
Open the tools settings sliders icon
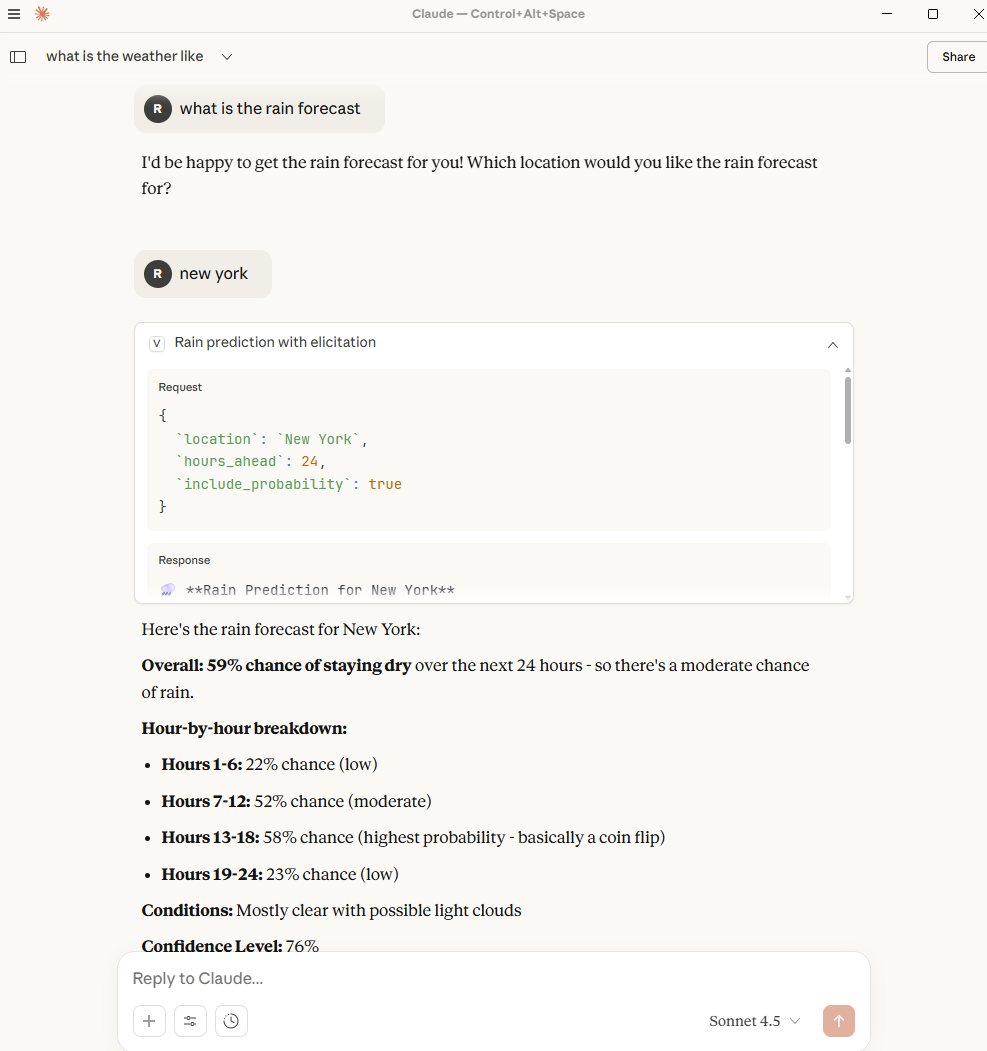[190, 1021]
